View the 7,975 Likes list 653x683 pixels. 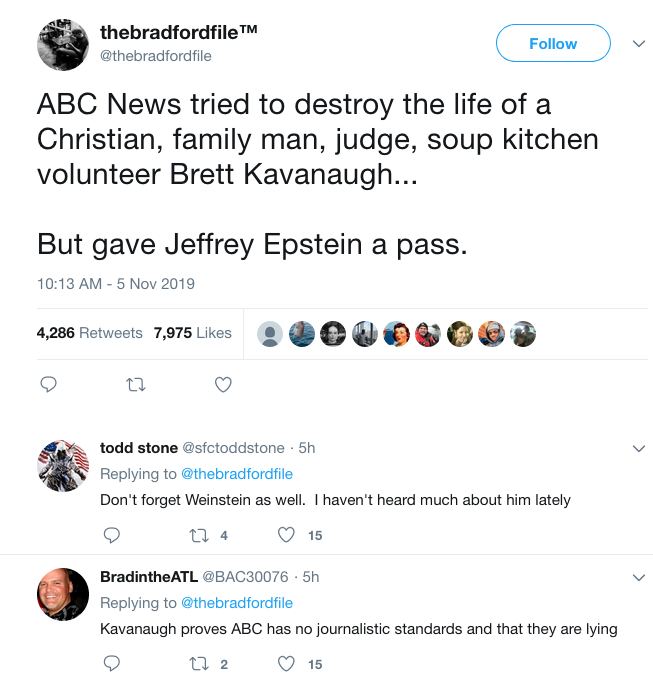click(193, 333)
